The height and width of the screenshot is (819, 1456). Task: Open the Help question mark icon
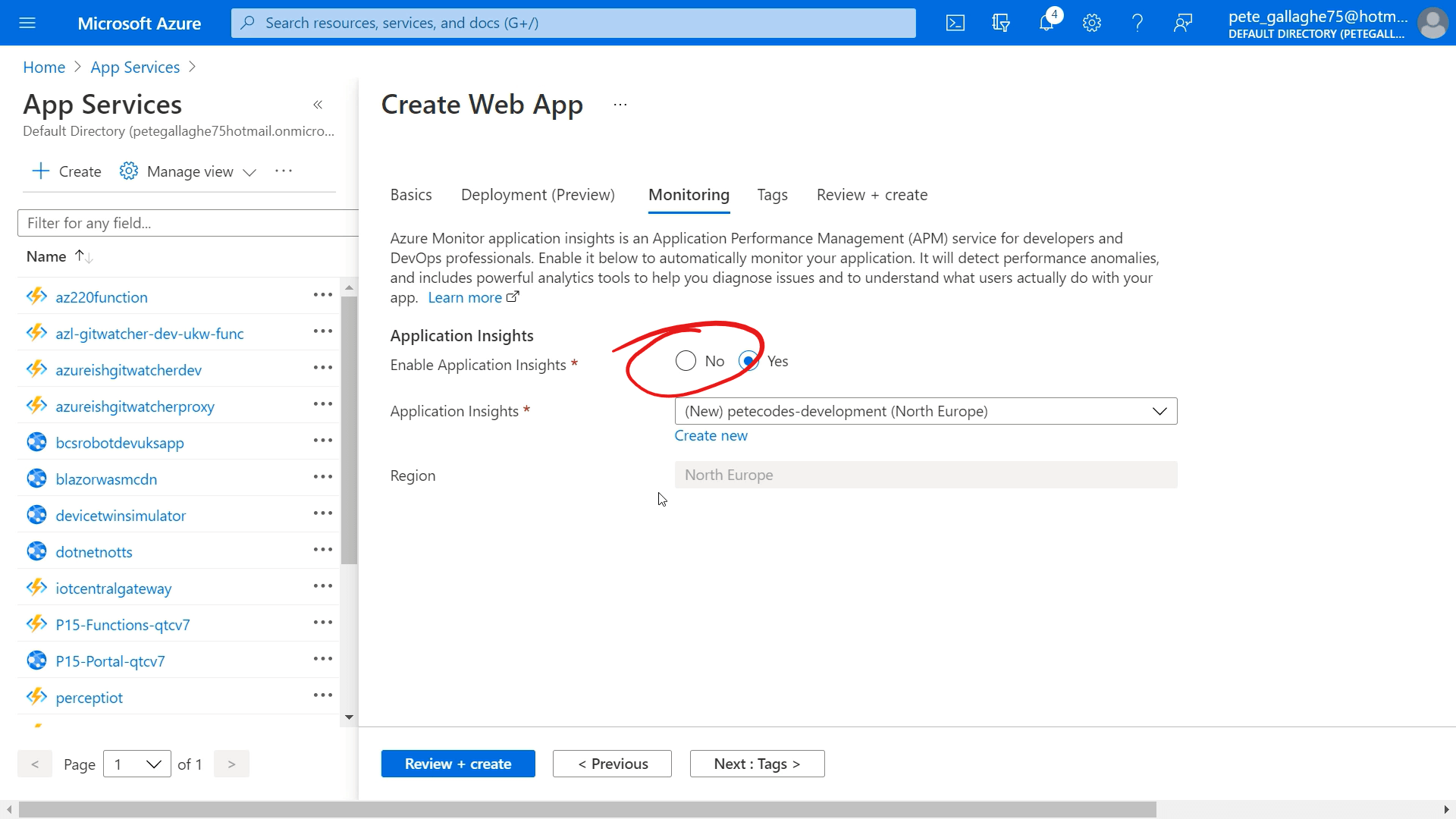tap(1137, 23)
